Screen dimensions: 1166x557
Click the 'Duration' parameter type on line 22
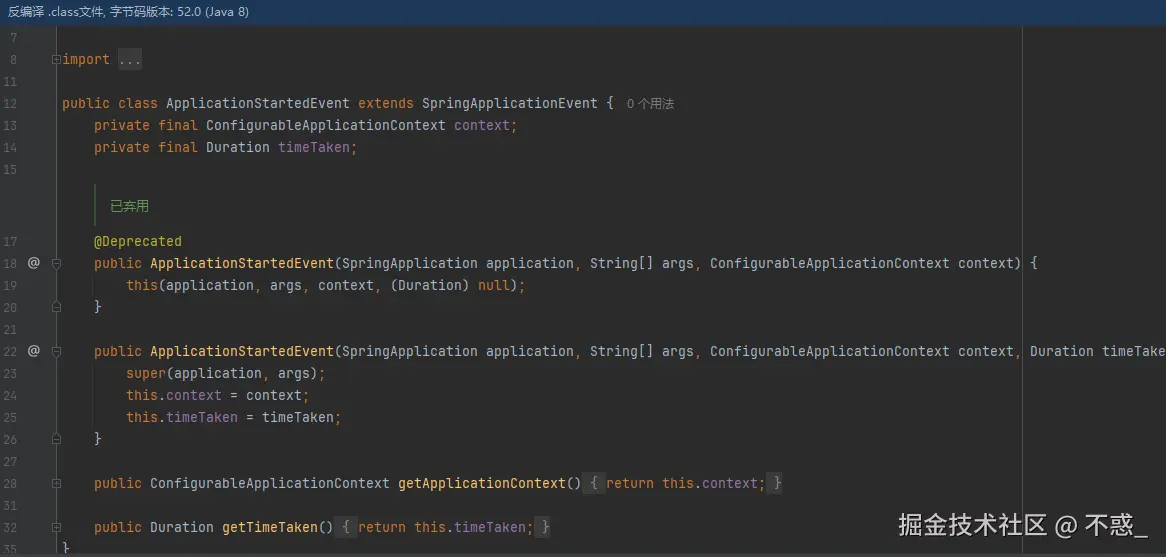coord(1062,351)
